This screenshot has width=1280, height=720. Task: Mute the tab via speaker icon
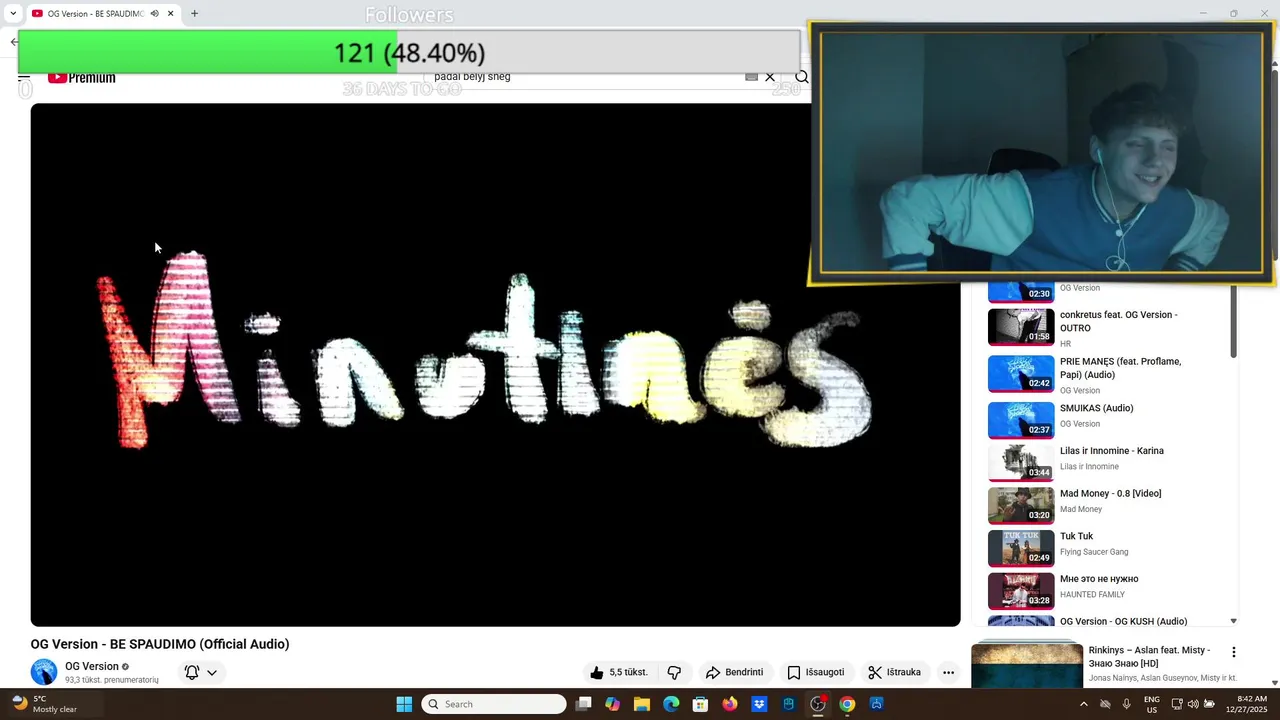point(154,13)
